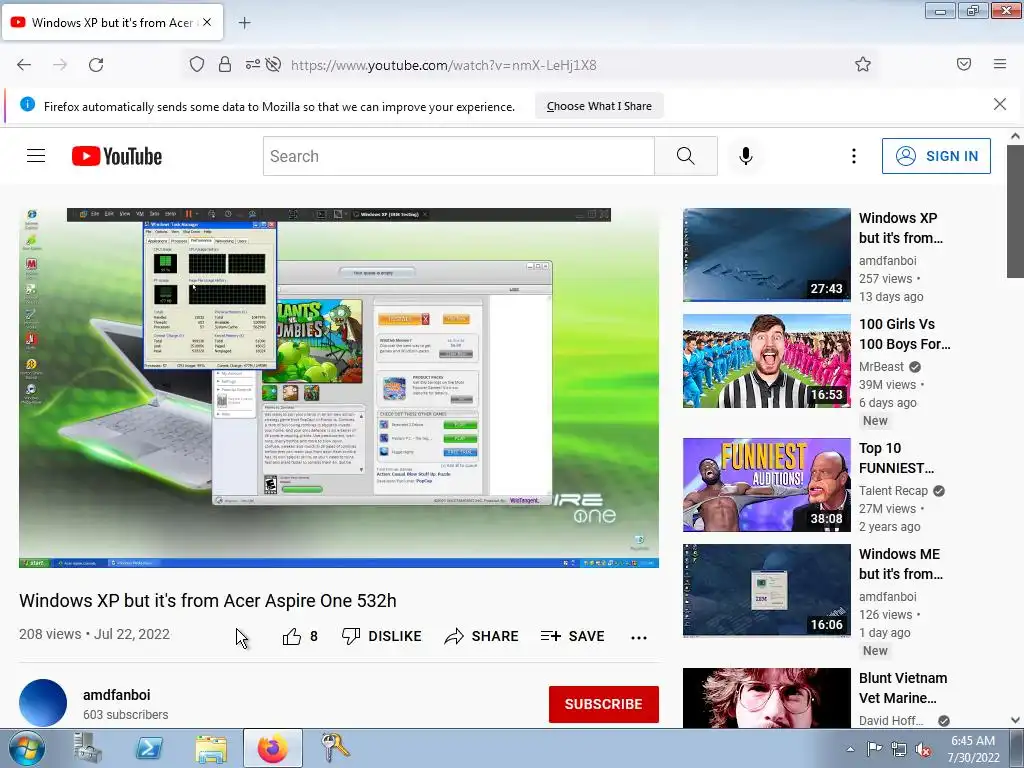Play the main Acer Aspire video
Screen dimensions: 1024x768
tap(339, 388)
